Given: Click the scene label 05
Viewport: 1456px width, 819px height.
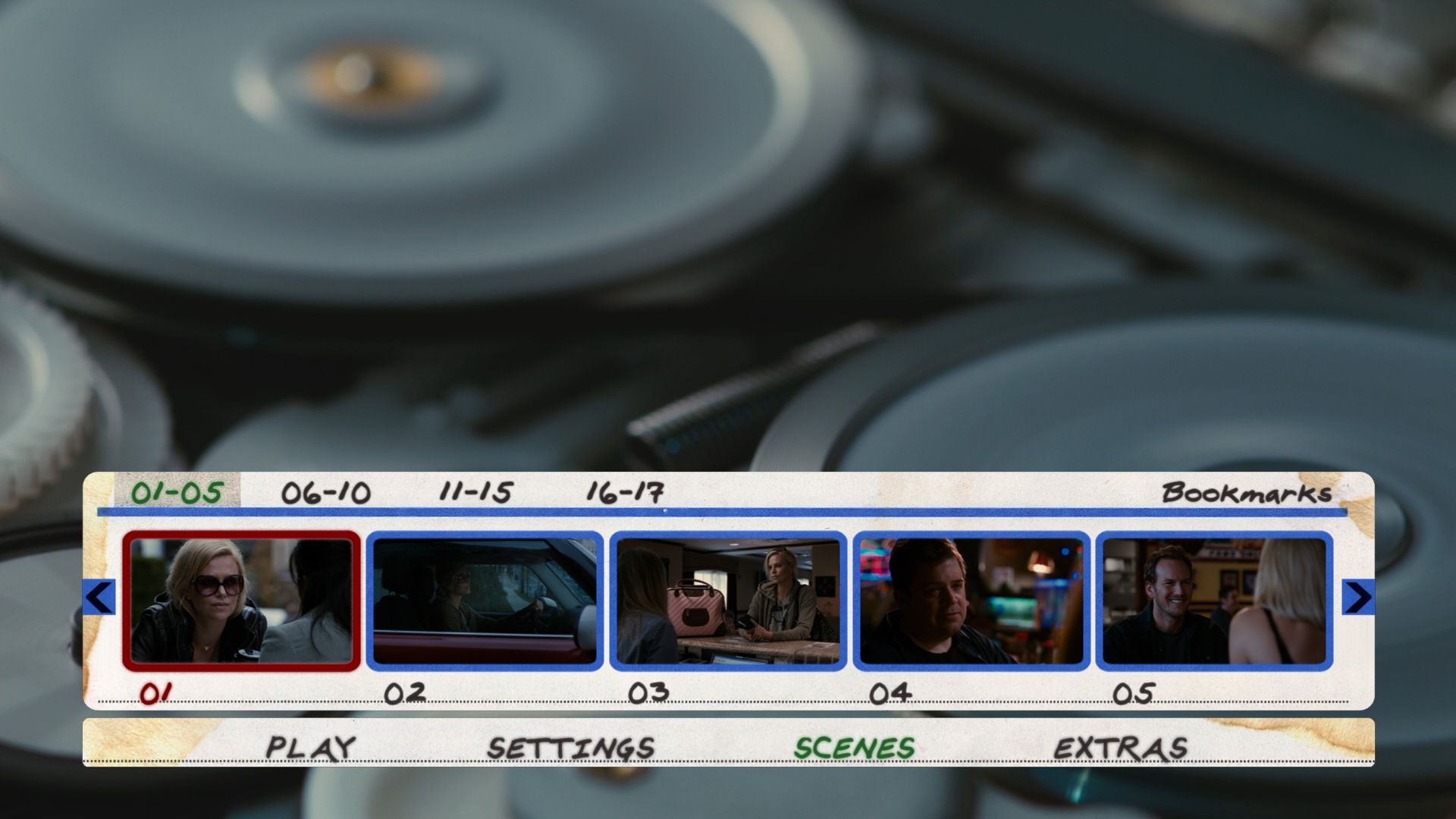Looking at the screenshot, I should click(1134, 693).
